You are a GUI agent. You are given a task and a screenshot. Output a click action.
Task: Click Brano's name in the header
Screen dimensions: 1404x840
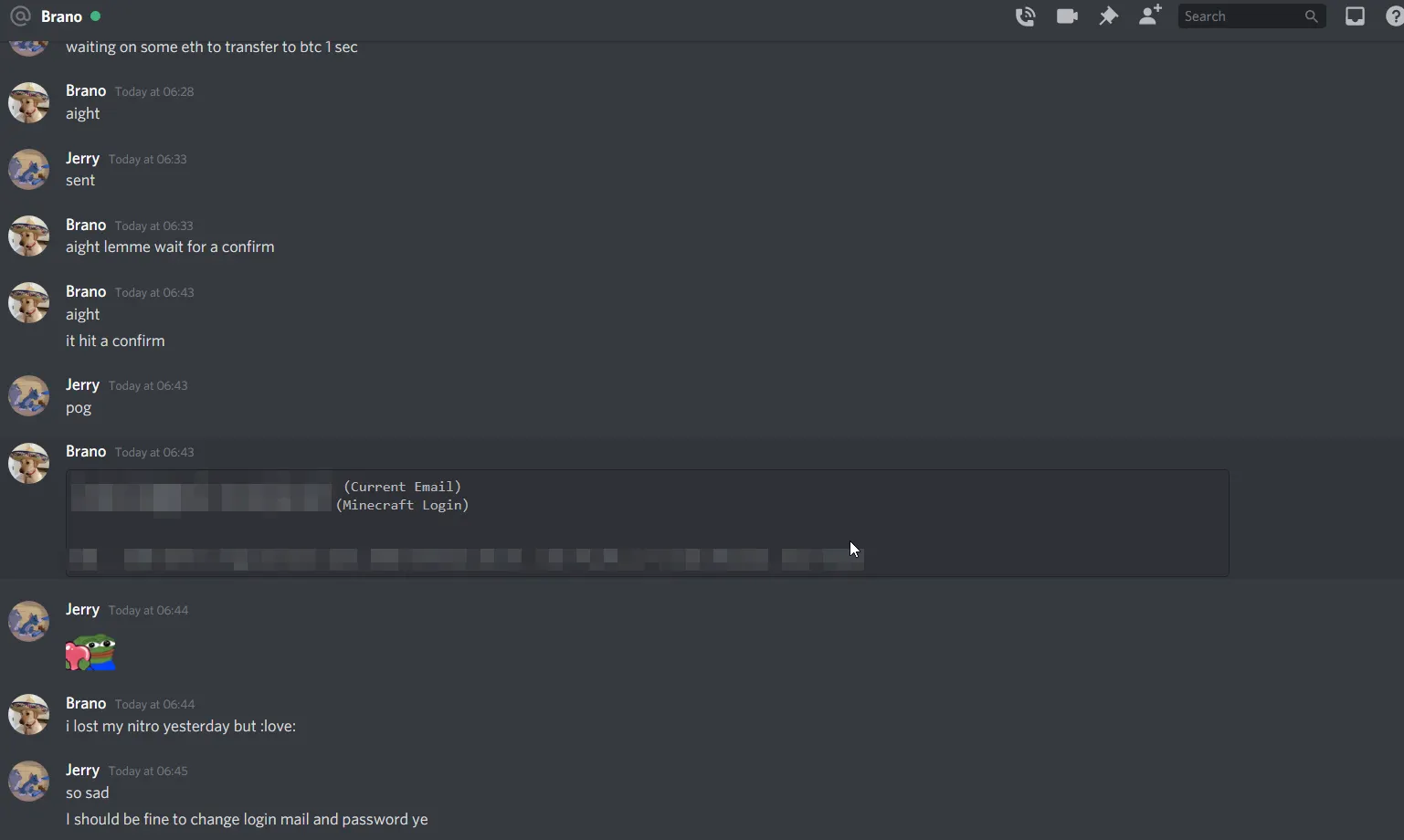coord(61,16)
